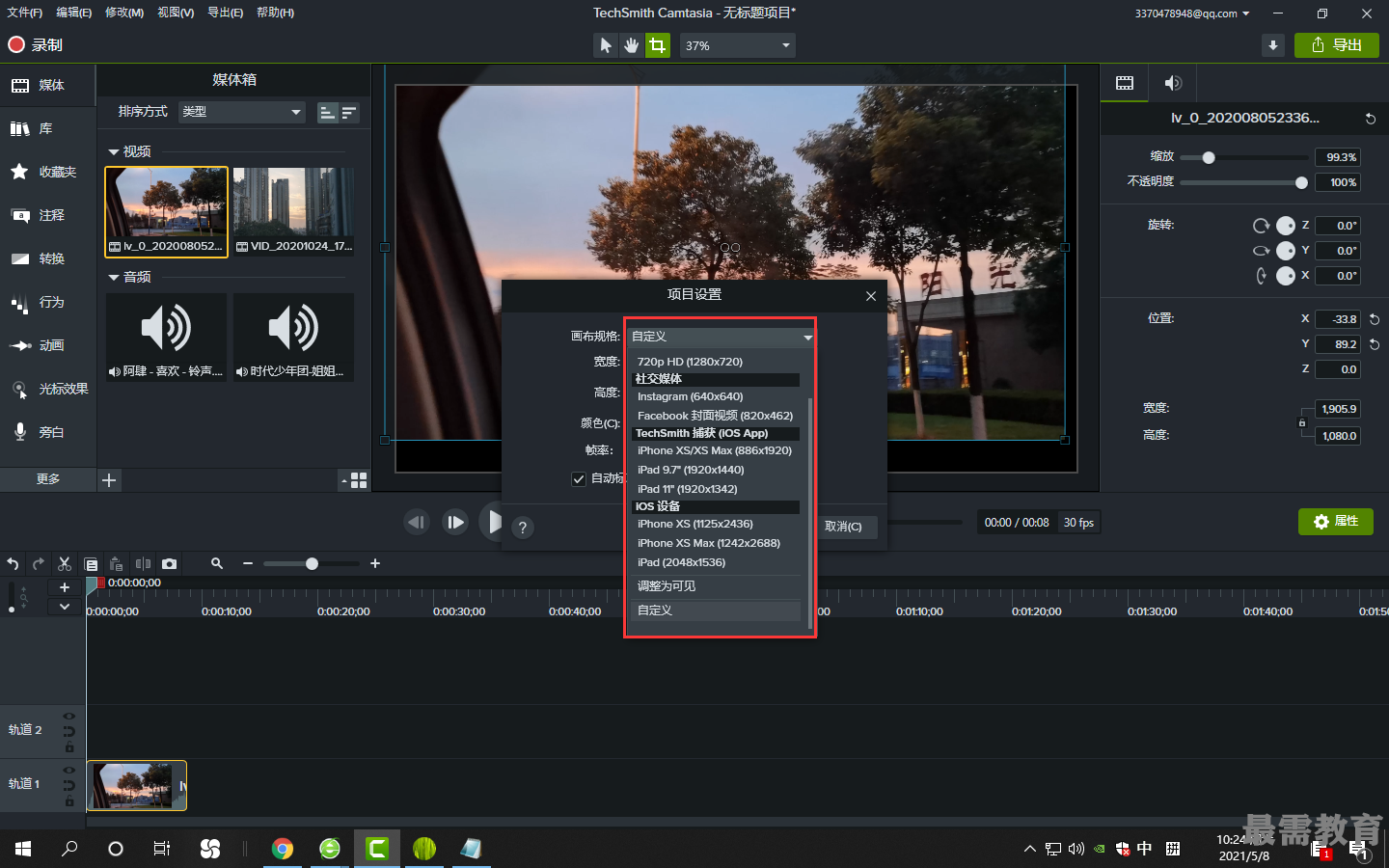Sort media bin descending
Image resolution: width=1389 pixels, height=868 pixels.
pos(349,113)
